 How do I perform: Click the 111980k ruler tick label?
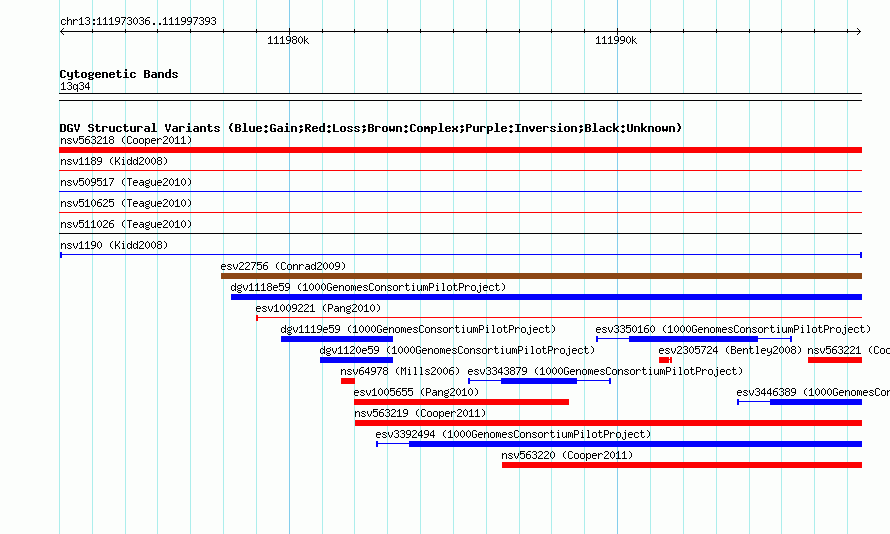pyautogui.click(x=288, y=40)
